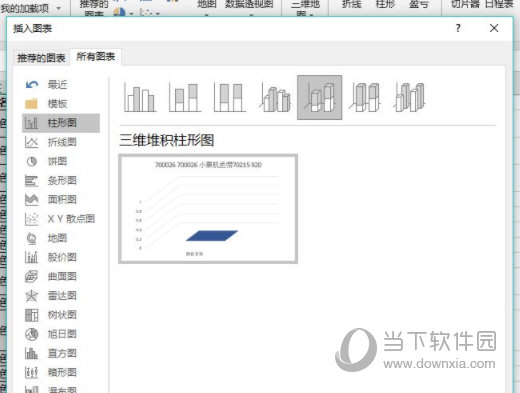Select the 3-D clustered column subtype icon

tap(275, 97)
